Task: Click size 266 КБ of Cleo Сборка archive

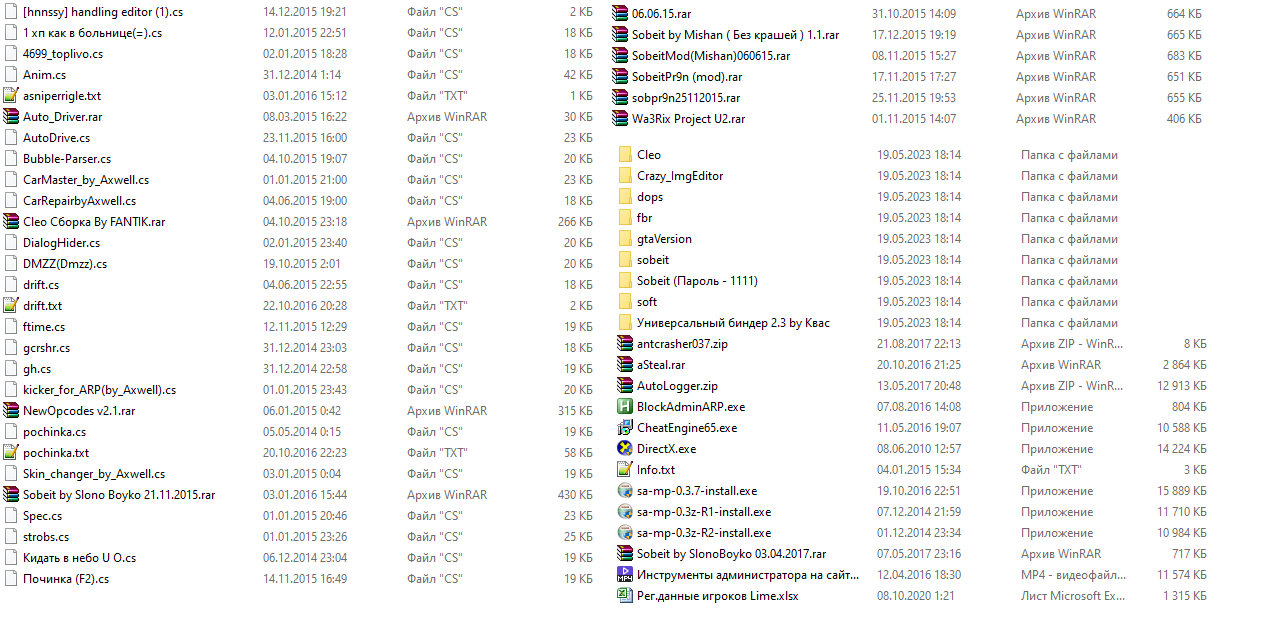Action: (x=575, y=222)
